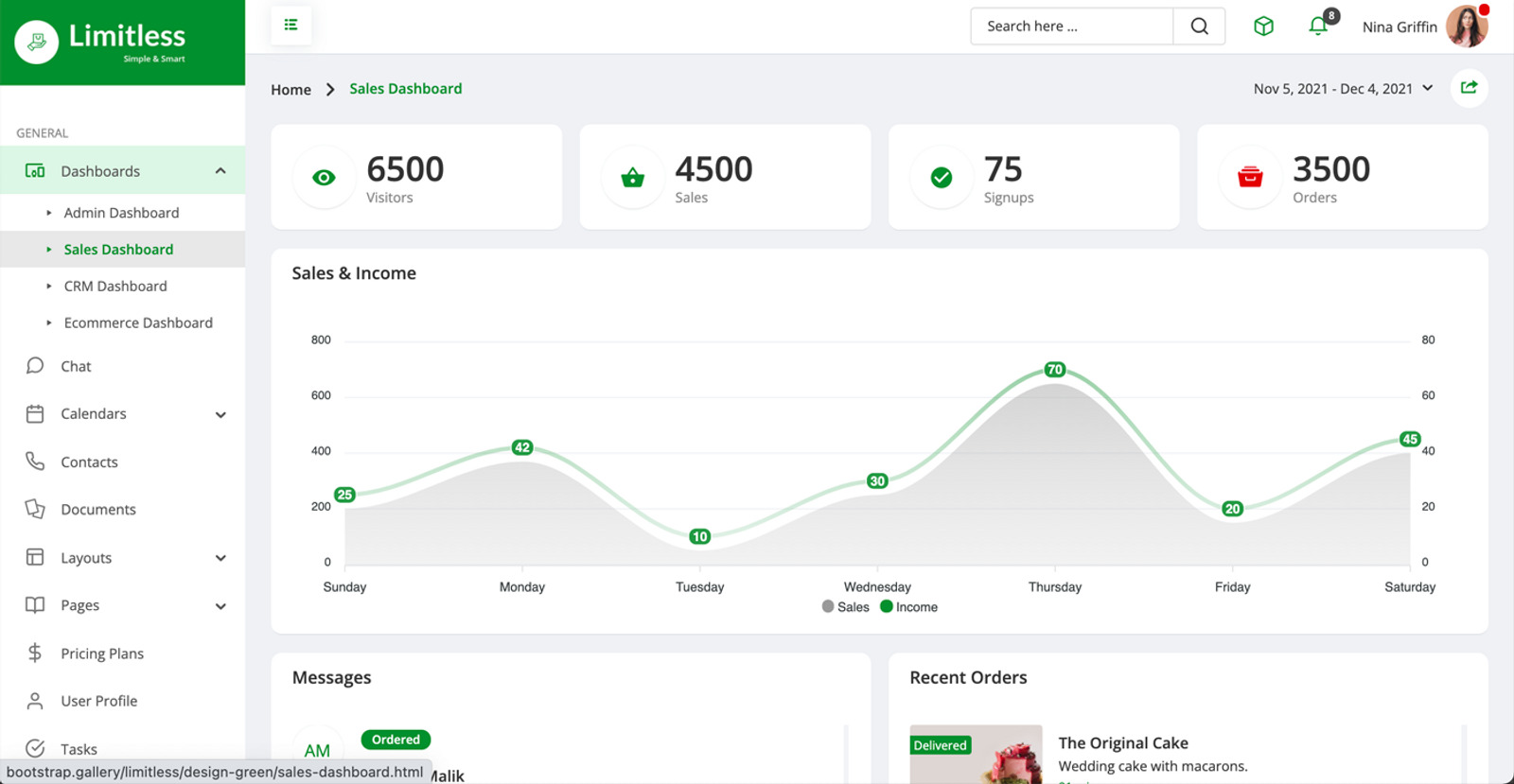Toggle Sales series in chart legend
The width and height of the screenshot is (1514, 784).
click(845, 607)
